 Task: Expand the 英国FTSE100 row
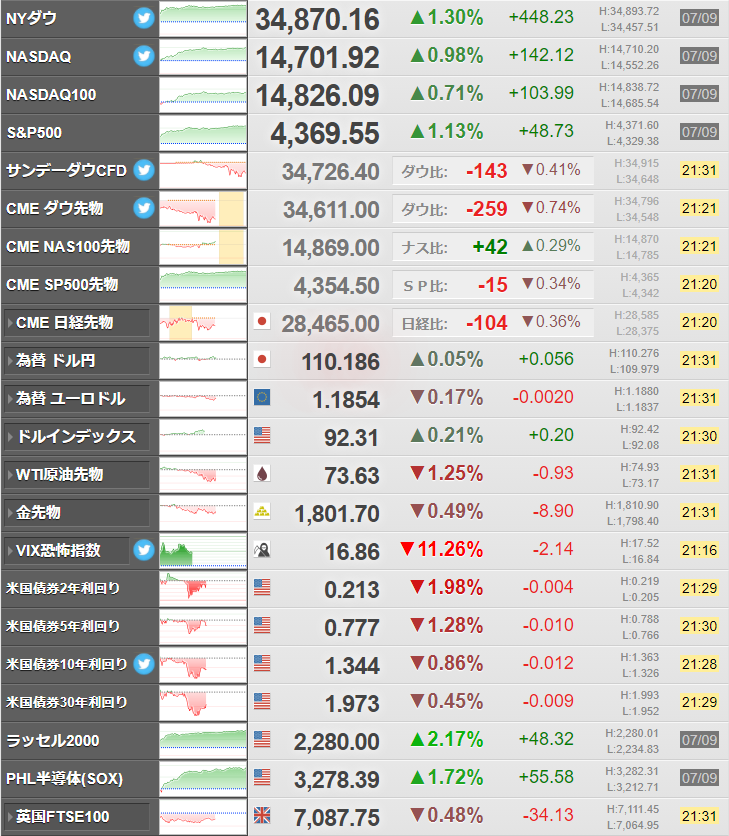(x=77, y=816)
